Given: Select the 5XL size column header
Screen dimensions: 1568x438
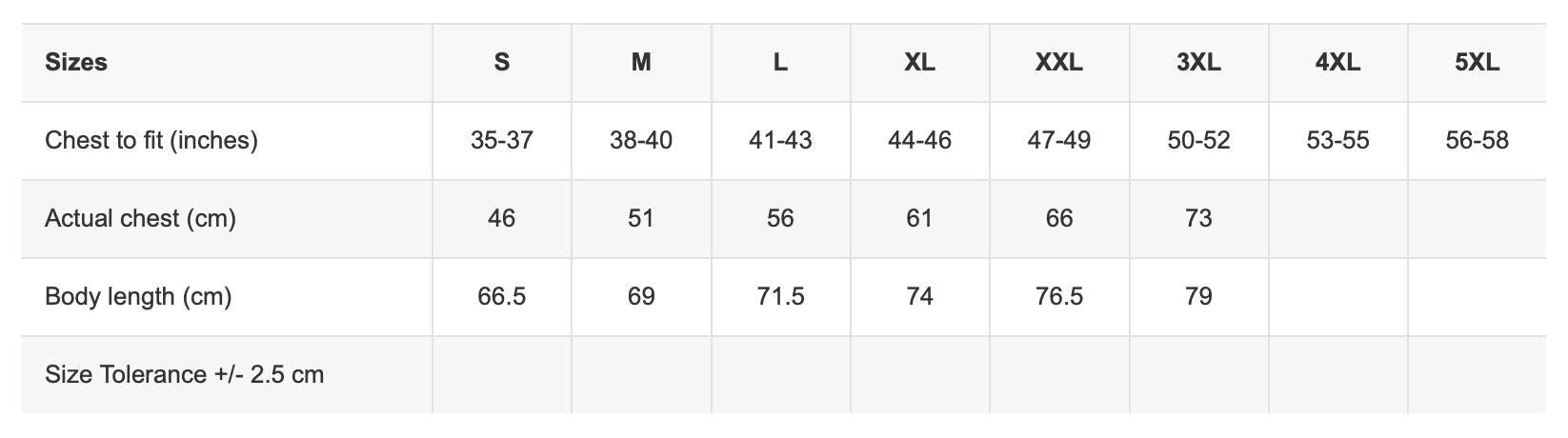Looking at the screenshot, I should click(x=1478, y=63).
